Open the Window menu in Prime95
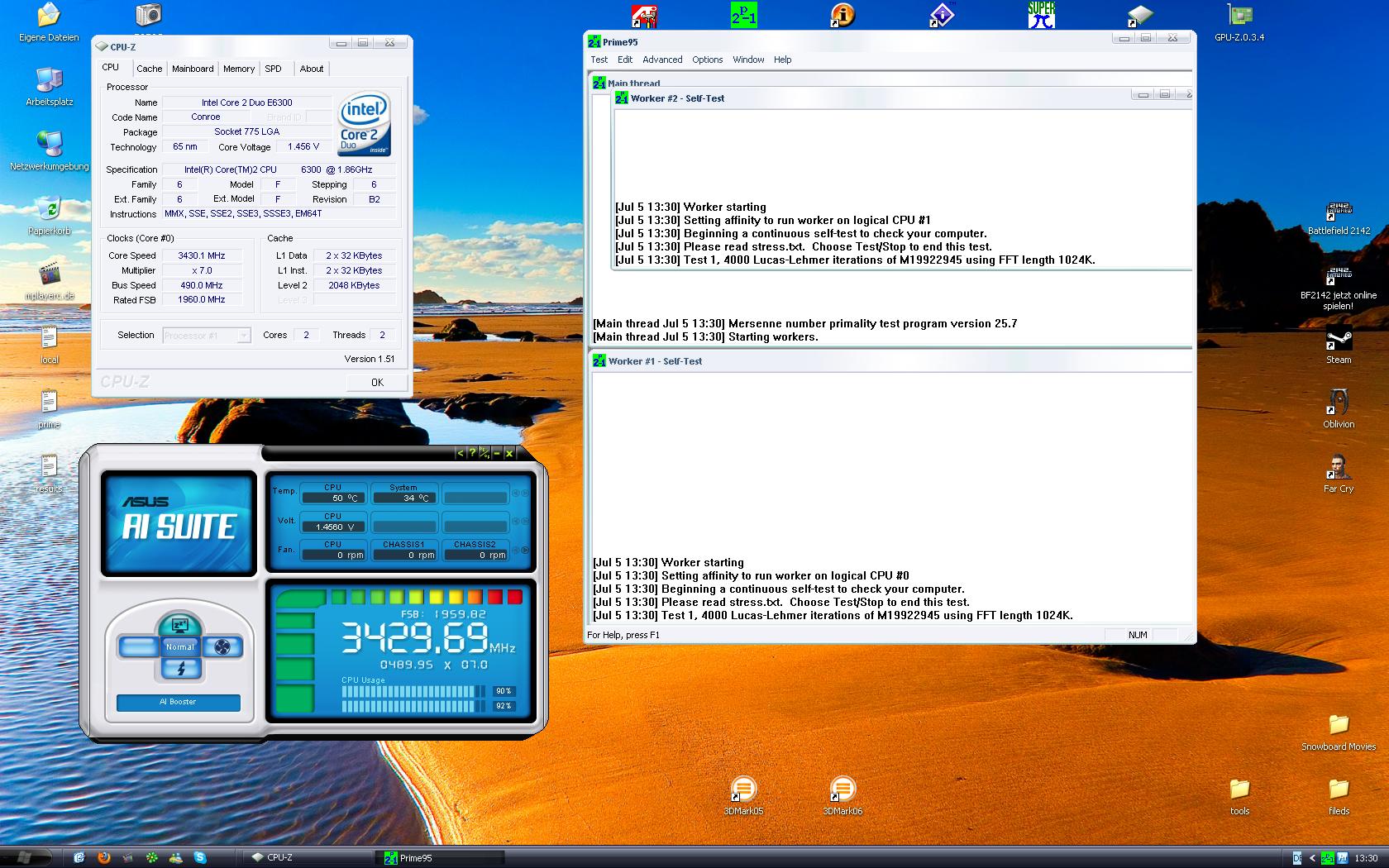The height and width of the screenshot is (868, 1389). point(748,60)
